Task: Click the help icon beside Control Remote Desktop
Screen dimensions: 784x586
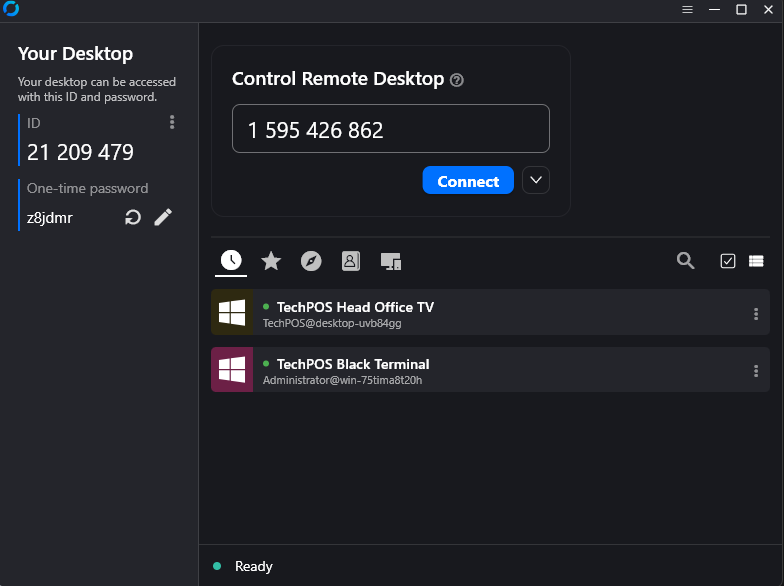Action: (x=457, y=80)
